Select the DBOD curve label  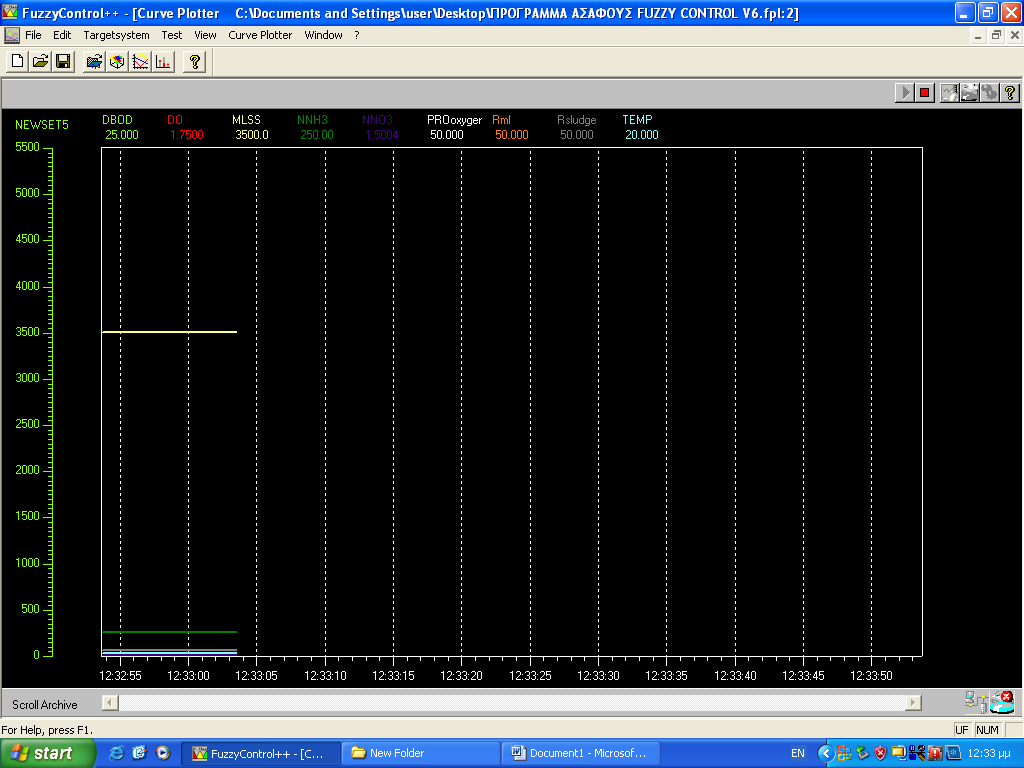pyautogui.click(x=118, y=120)
